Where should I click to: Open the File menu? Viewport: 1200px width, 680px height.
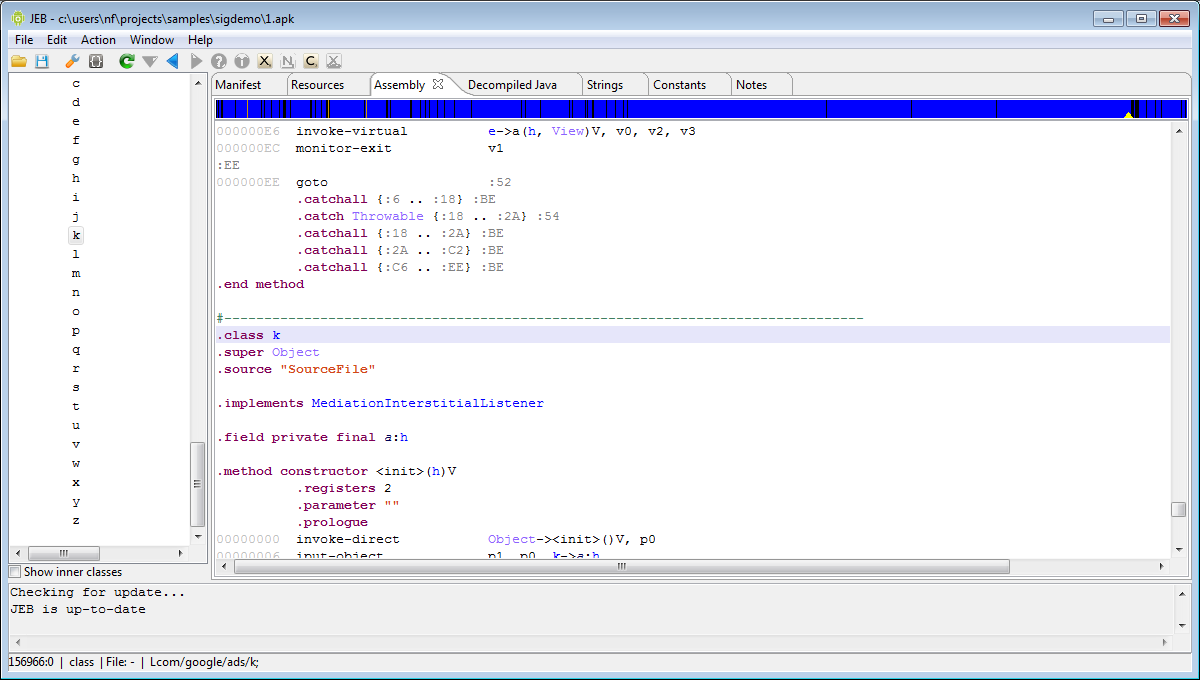(24, 40)
